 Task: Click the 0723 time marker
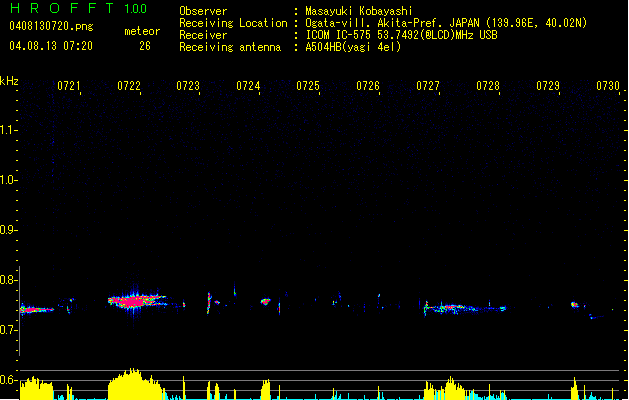[x=188, y=86]
